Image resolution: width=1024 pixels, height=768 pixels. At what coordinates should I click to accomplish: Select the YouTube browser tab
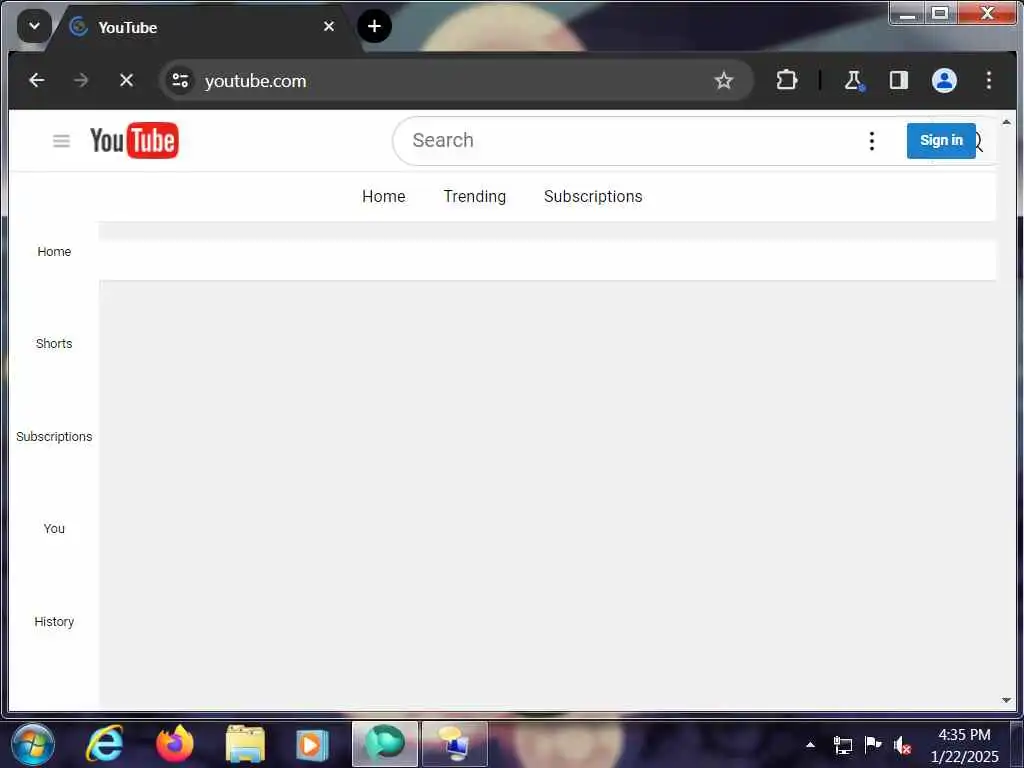(x=202, y=27)
